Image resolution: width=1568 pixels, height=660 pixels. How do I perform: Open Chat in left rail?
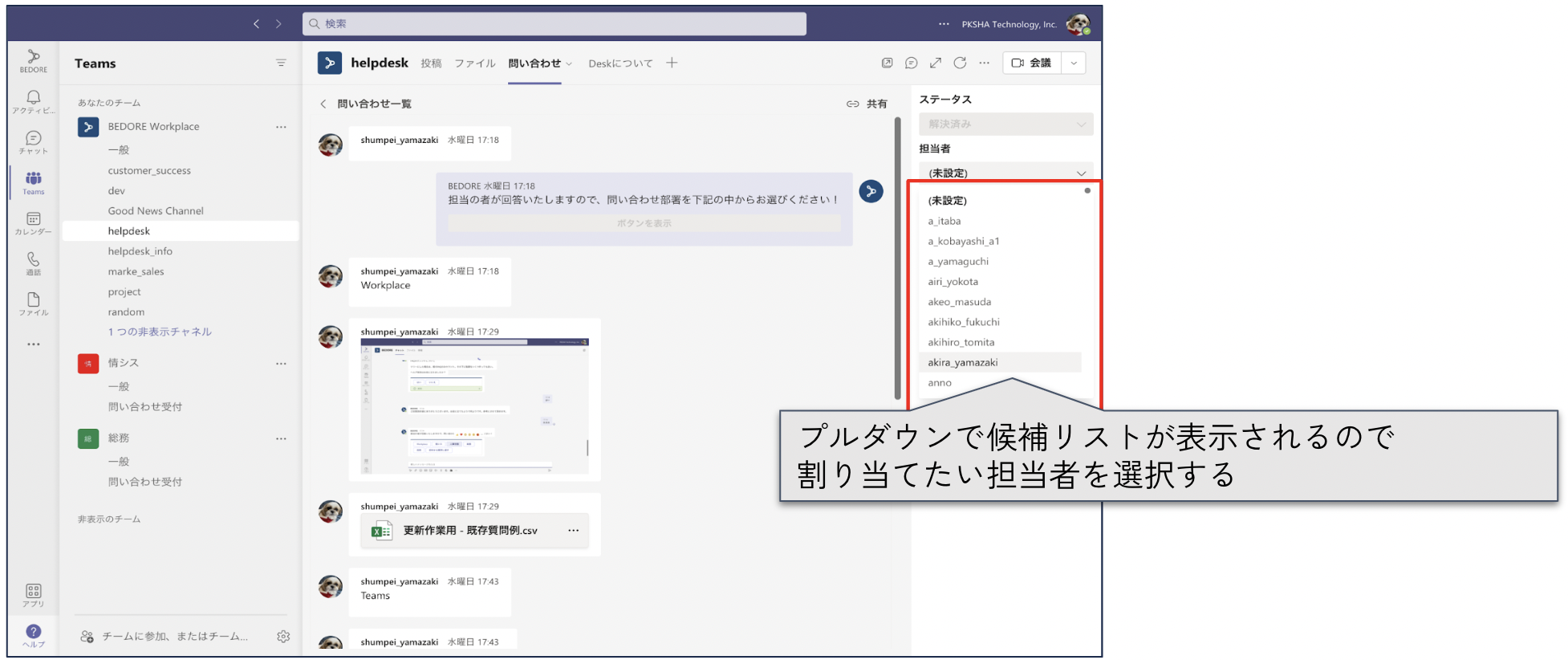click(x=33, y=142)
